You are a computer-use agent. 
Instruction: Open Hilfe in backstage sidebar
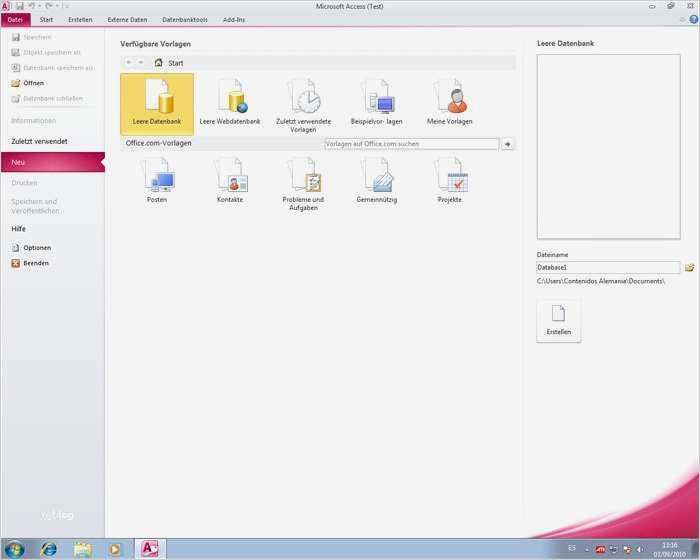coord(18,229)
